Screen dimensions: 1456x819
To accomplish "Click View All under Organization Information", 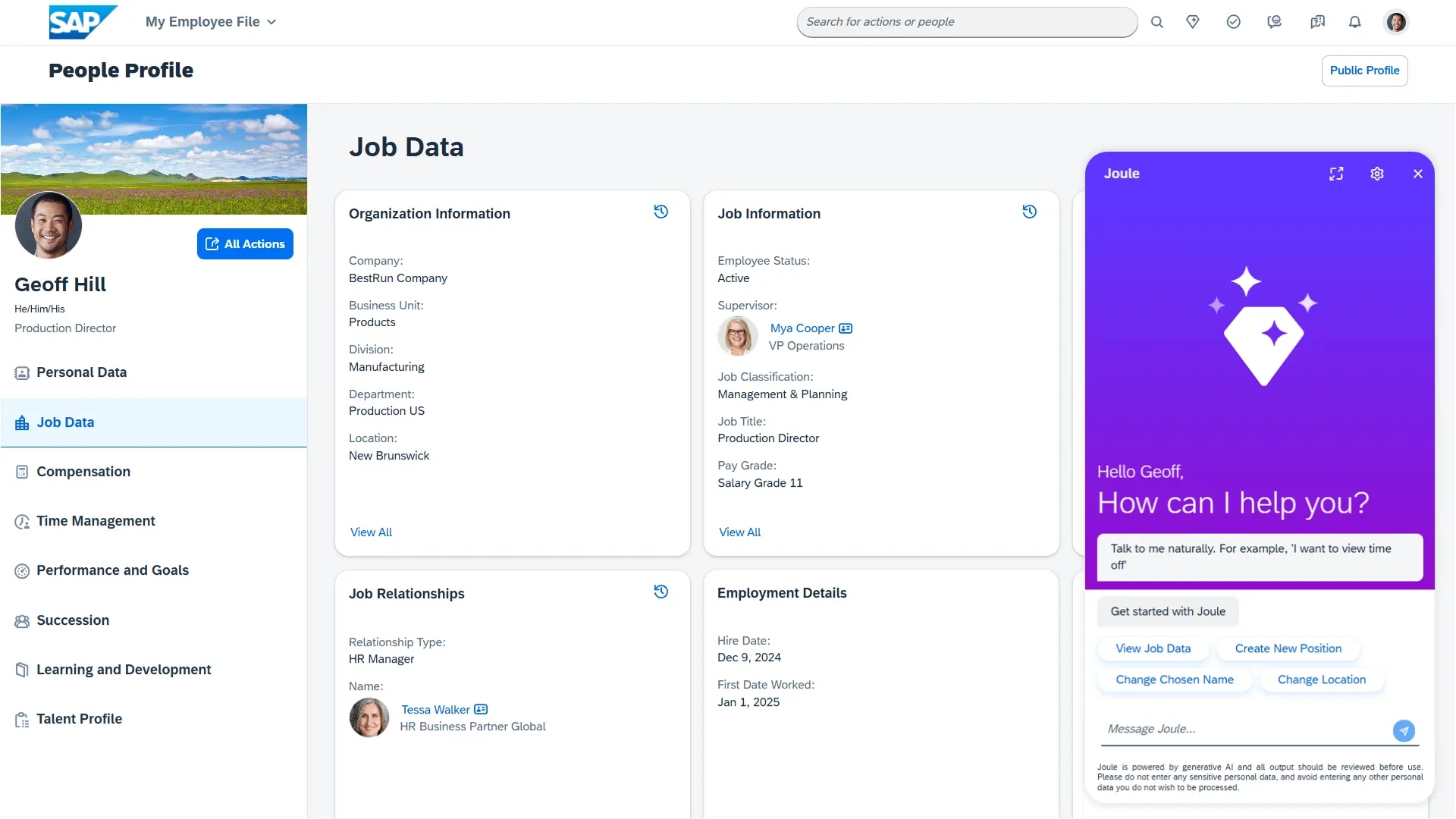I will point(371,532).
